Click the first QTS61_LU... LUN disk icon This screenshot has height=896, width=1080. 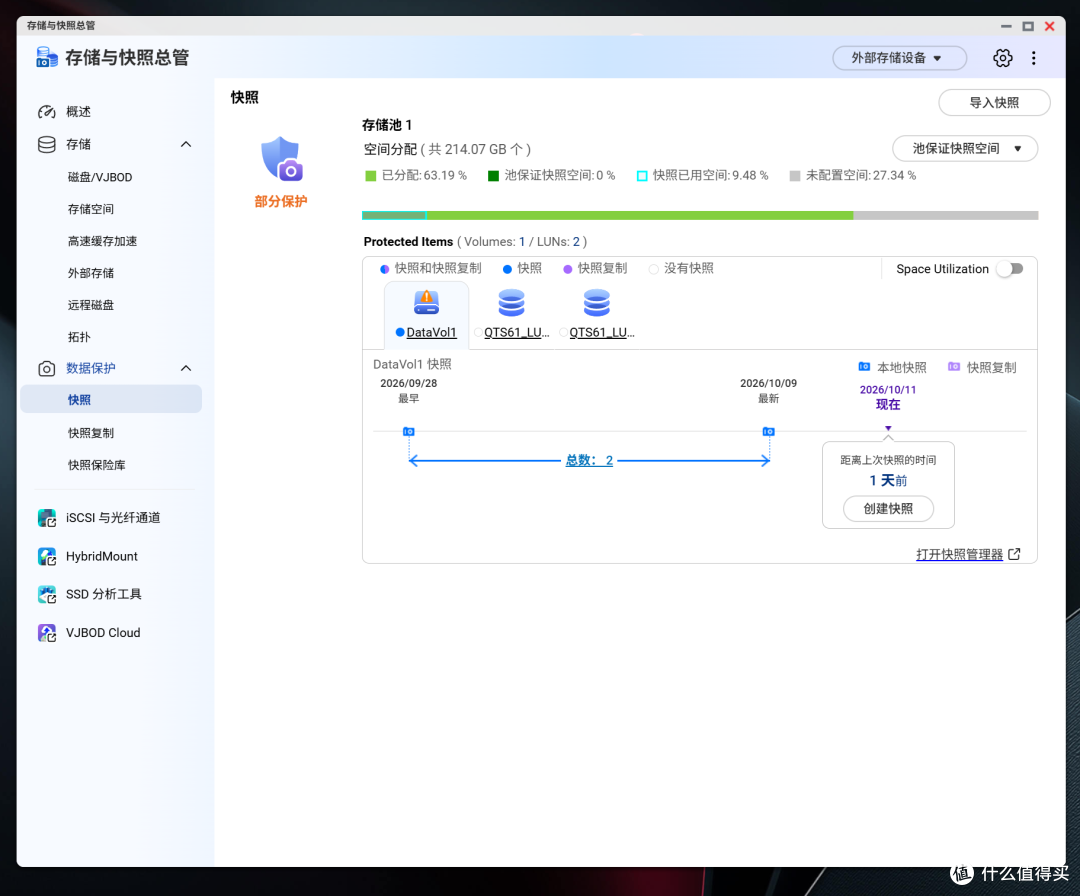tap(511, 302)
